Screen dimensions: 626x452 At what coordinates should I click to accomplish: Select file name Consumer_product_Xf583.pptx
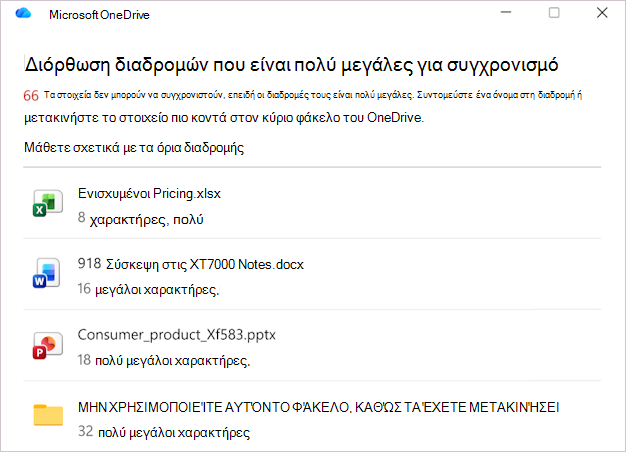(x=177, y=335)
